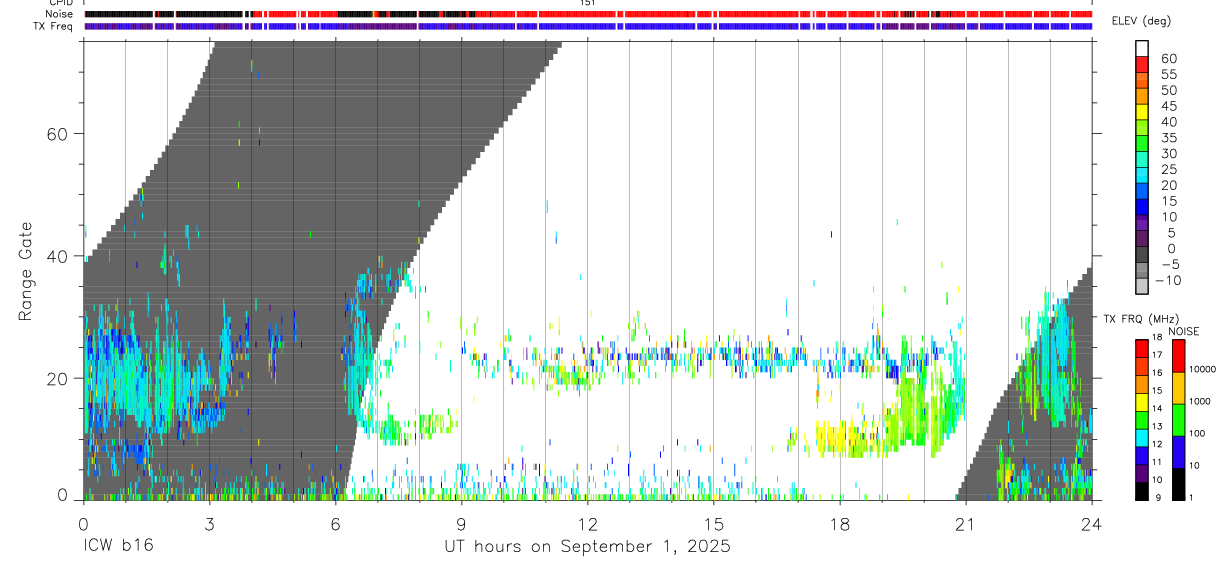
Task: Click the Noise status strip at top
Action: click(587, 14)
